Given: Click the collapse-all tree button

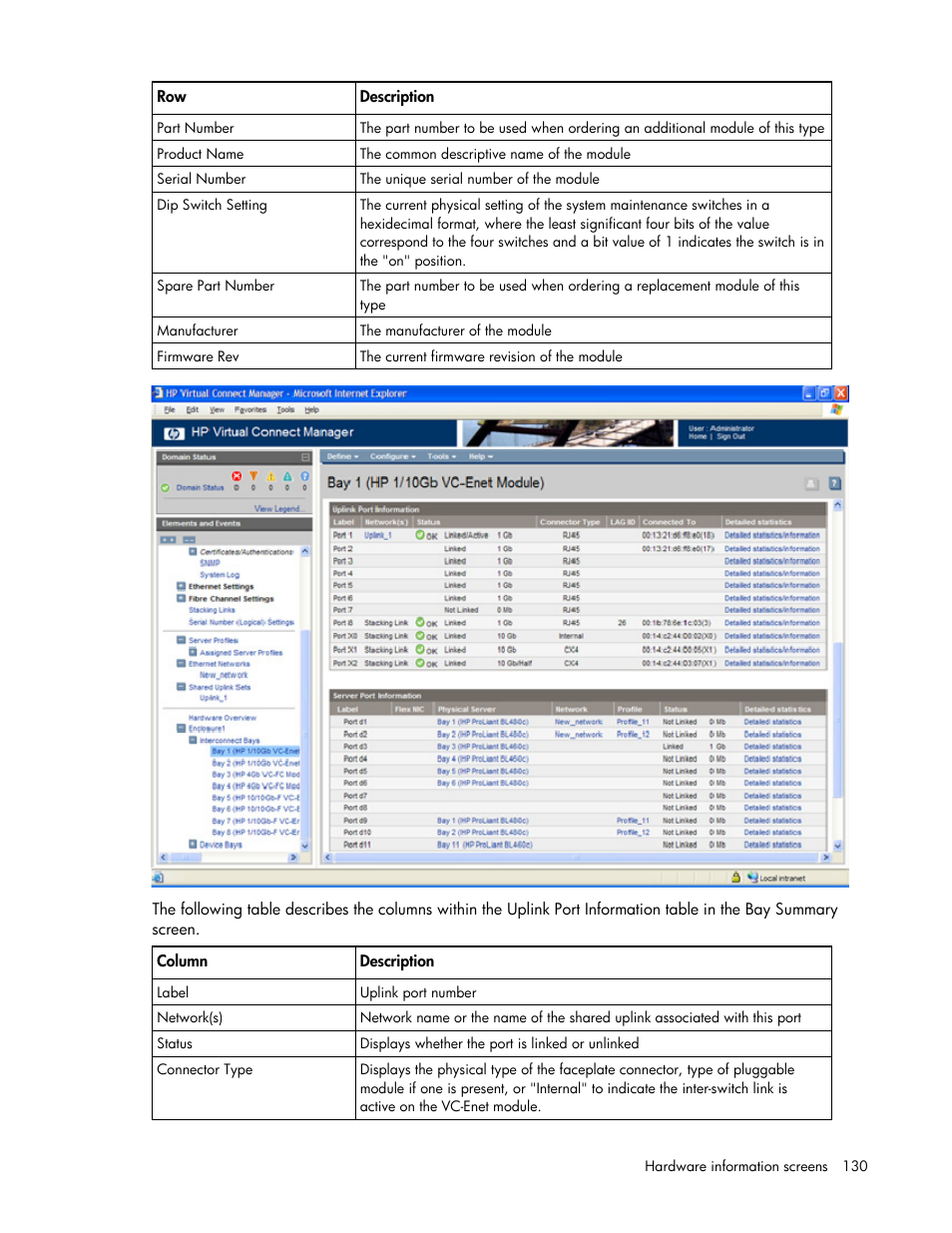Looking at the screenshot, I should [x=189, y=539].
